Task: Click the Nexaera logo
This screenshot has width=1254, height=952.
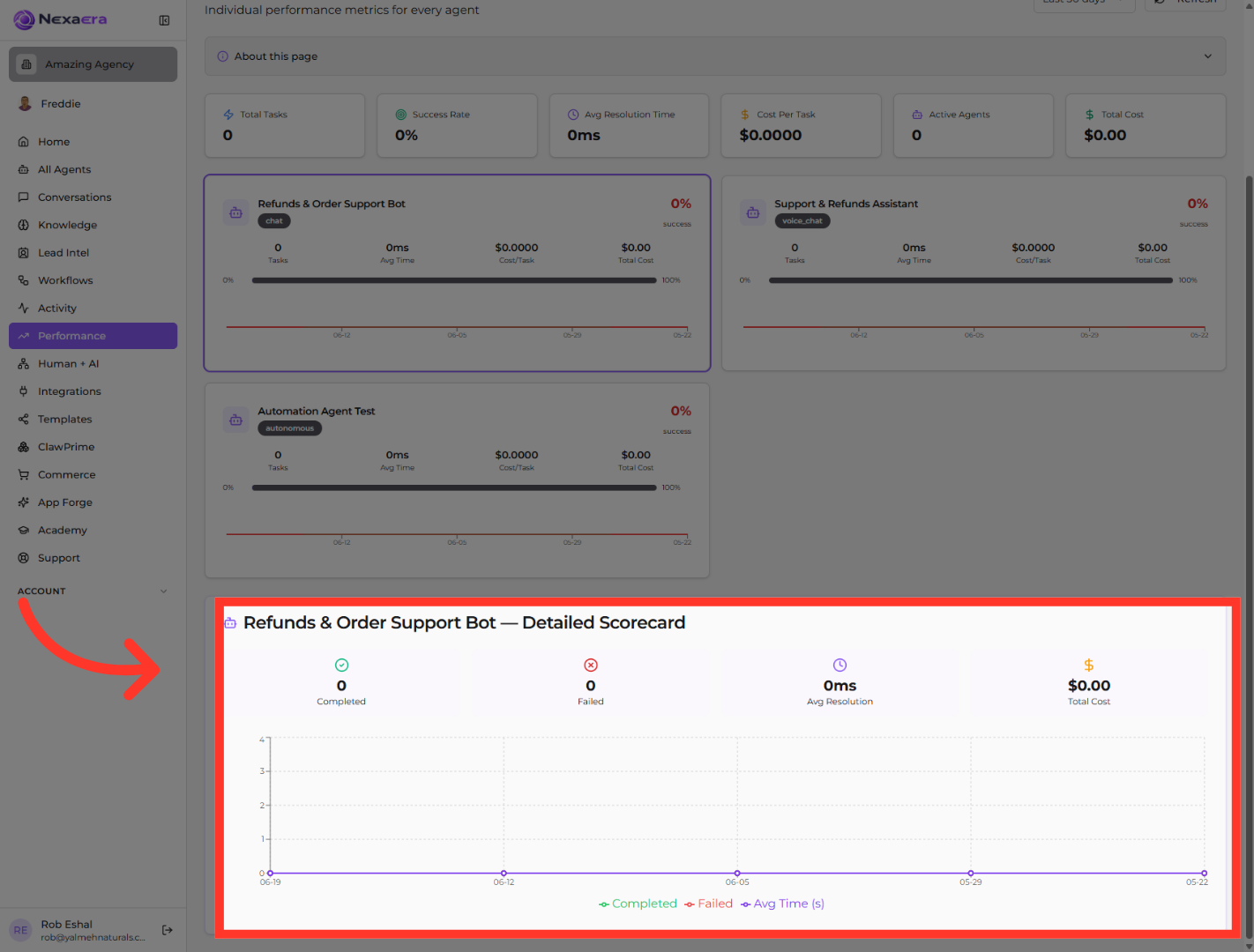Action: 61,19
